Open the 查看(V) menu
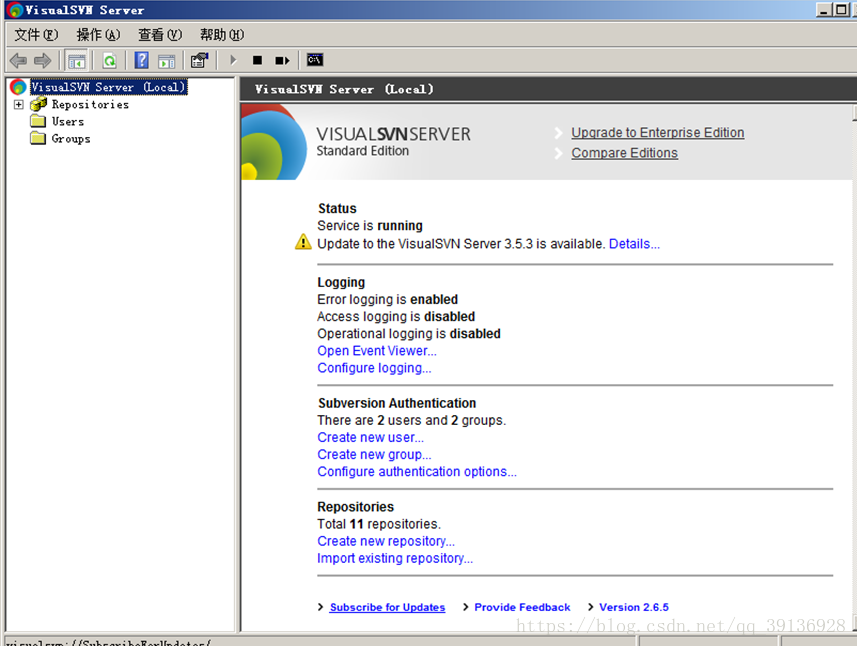The width and height of the screenshot is (857, 646). [160, 35]
